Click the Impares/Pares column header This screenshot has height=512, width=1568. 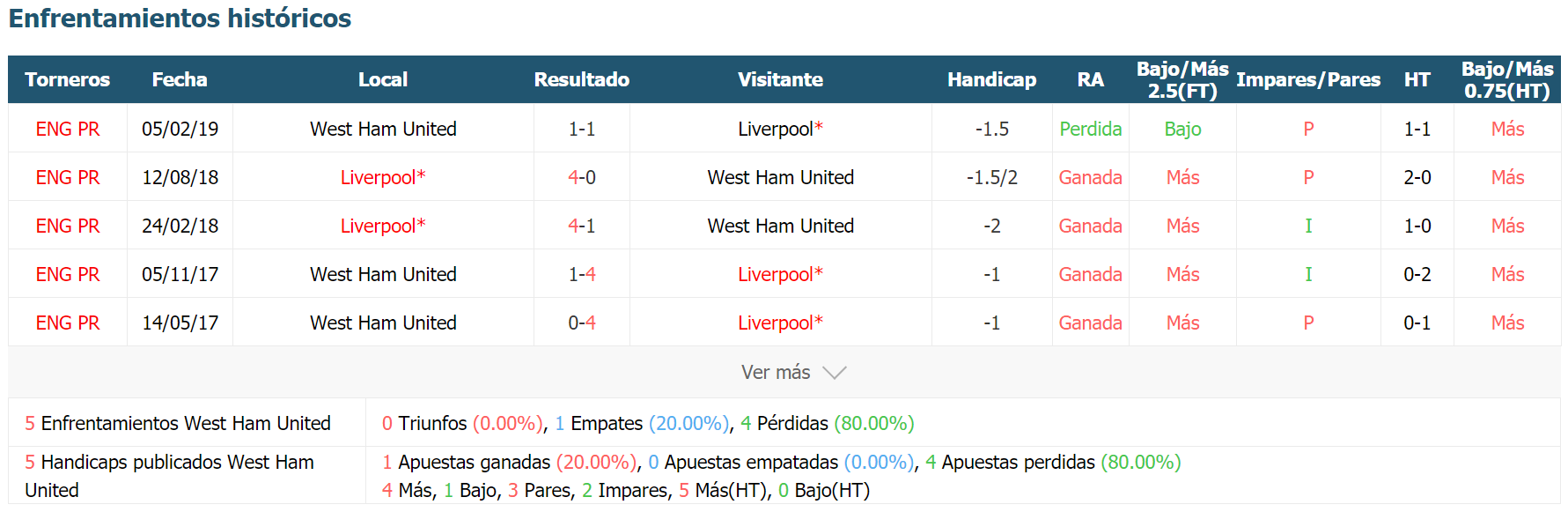click(1308, 79)
